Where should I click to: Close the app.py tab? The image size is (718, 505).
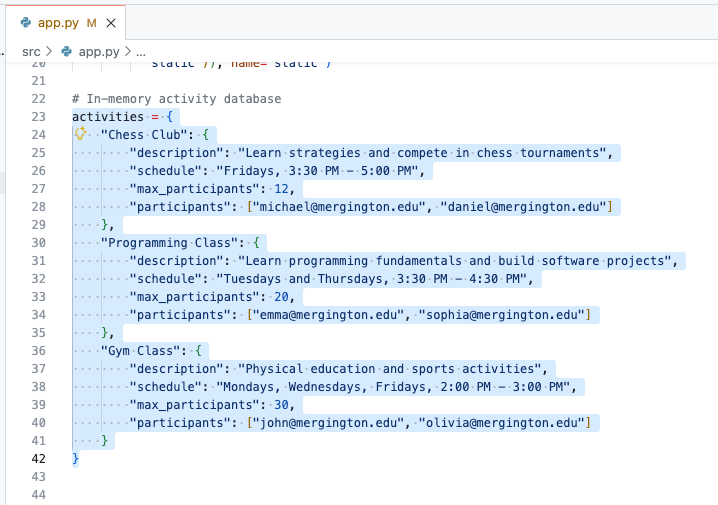point(111,23)
